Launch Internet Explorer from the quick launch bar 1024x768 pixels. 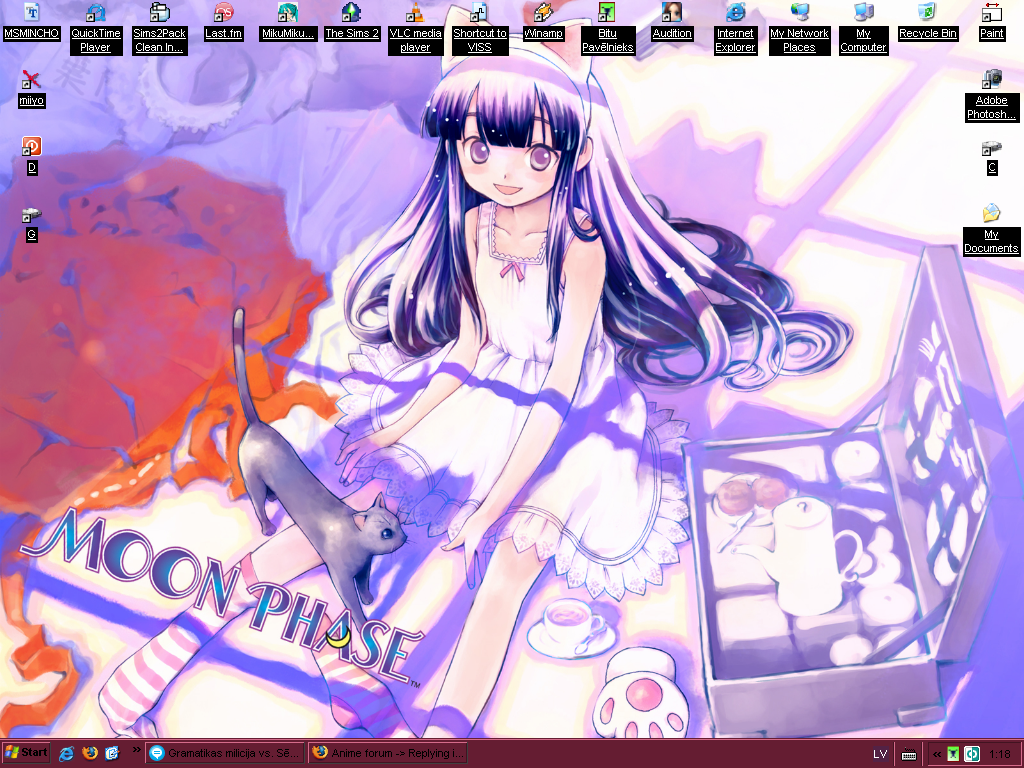[66, 753]
